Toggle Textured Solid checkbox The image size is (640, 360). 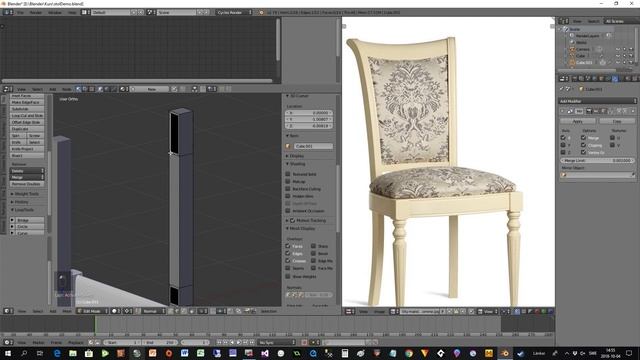pos(288,174)
